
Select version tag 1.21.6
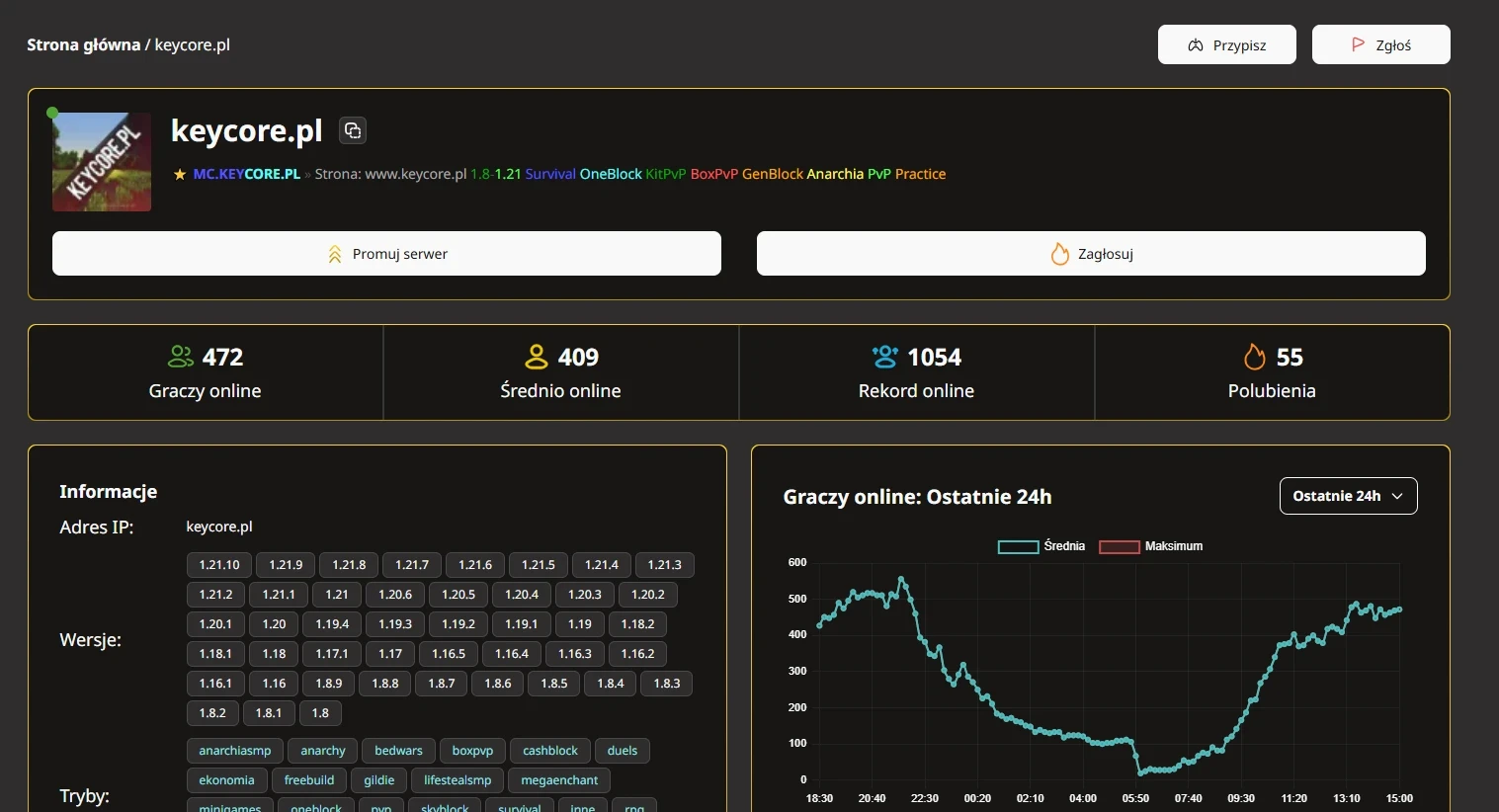coord(475,565)
